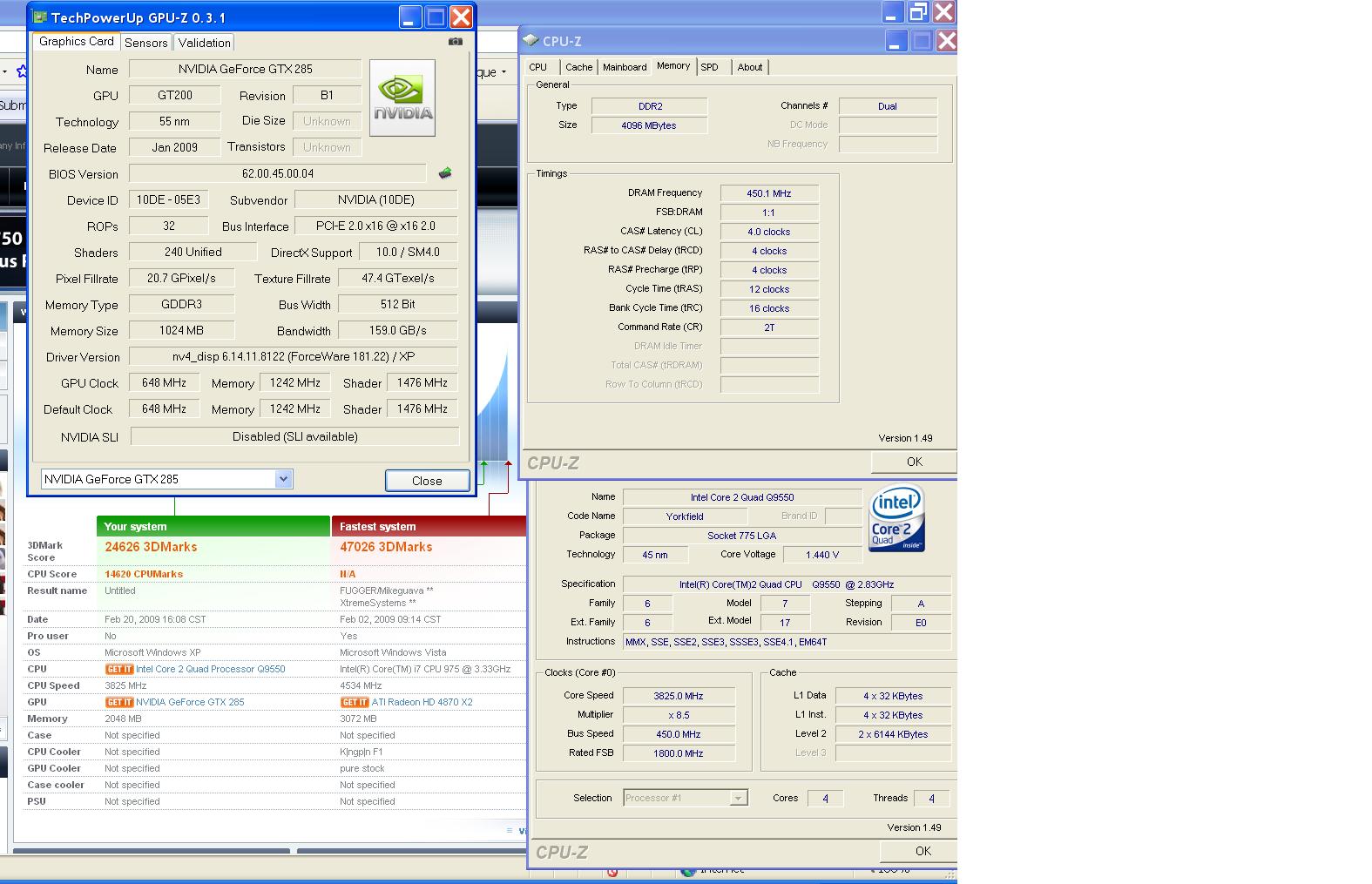Click GET IT badge next to Q9550
Image resolution: width=1372 pixels, height=884 pixels.
point(119,669)
